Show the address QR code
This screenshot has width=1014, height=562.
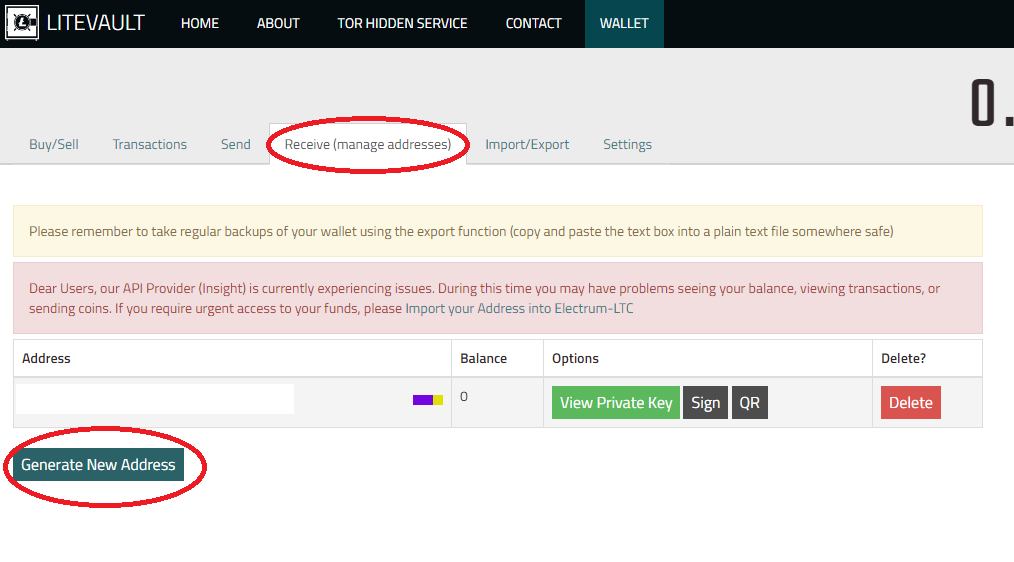click(x=750, y=402)
